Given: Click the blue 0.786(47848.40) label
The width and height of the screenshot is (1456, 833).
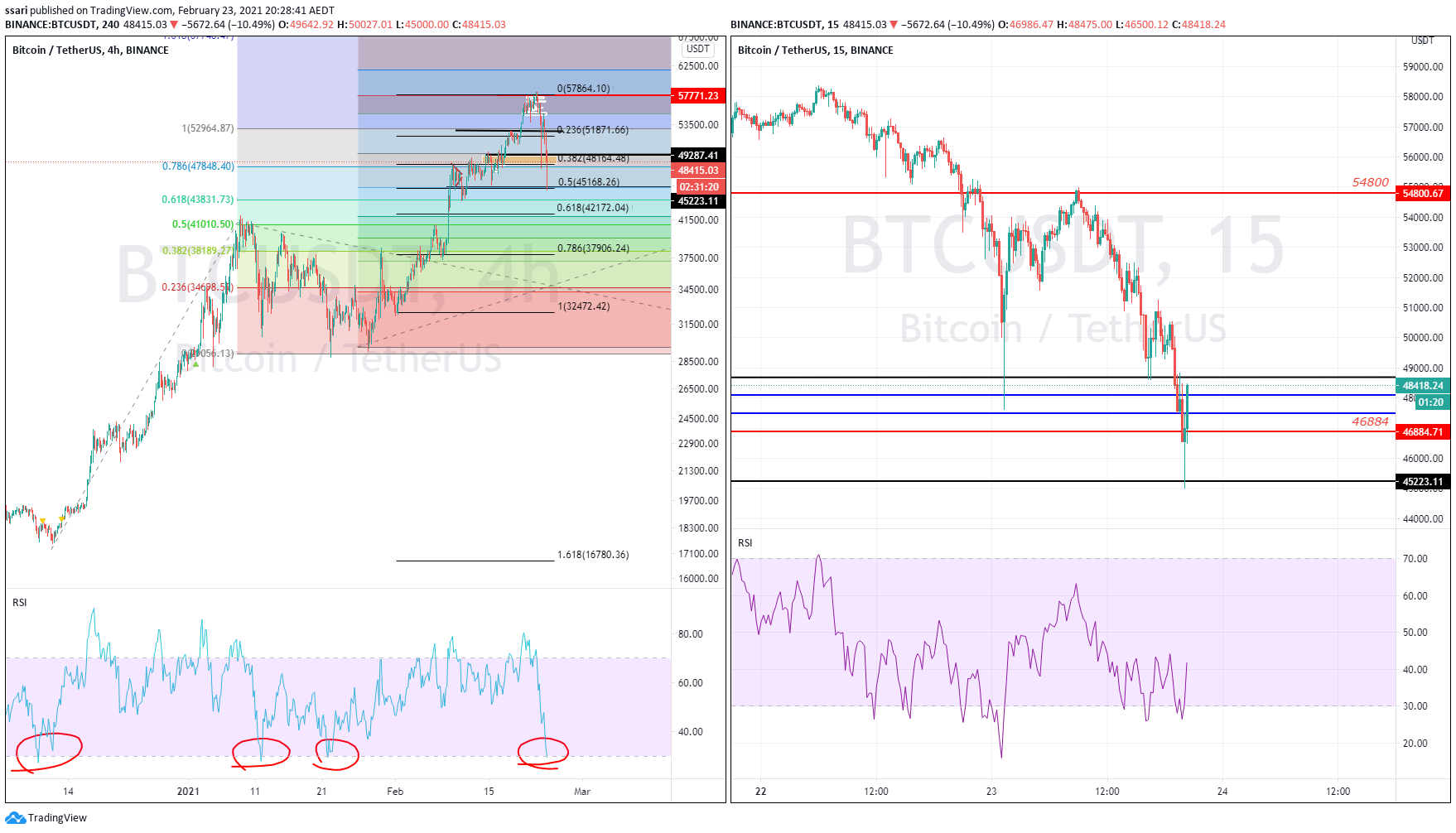Looking at the screenshot, I should click(x=198, y=166).
